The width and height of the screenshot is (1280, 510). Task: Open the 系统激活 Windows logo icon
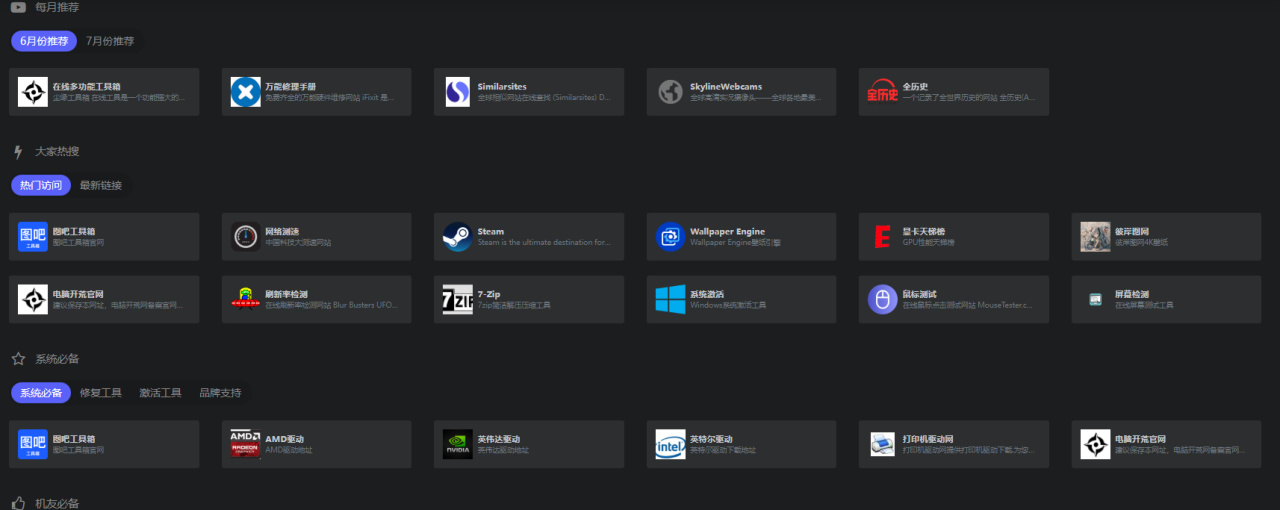(670, 299)
